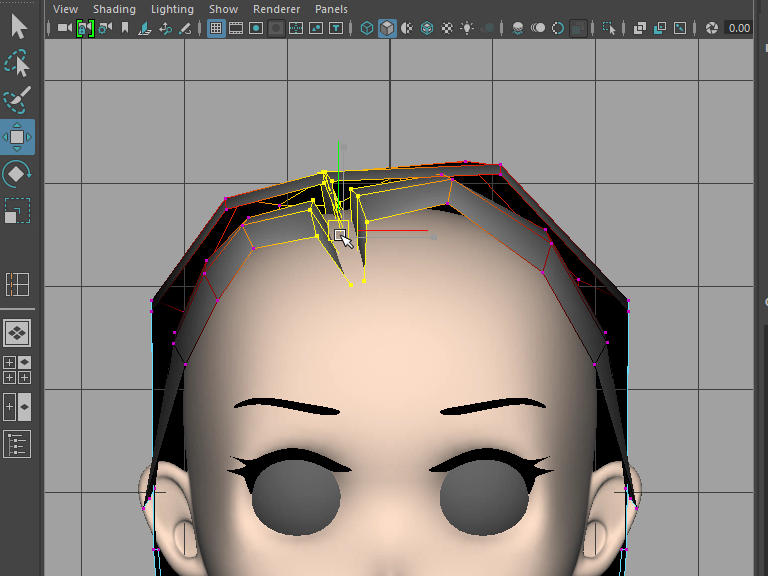The width and height of the screenshot is (768, 576).
Task: Select the Scale tool
Action: click(17, 211)
